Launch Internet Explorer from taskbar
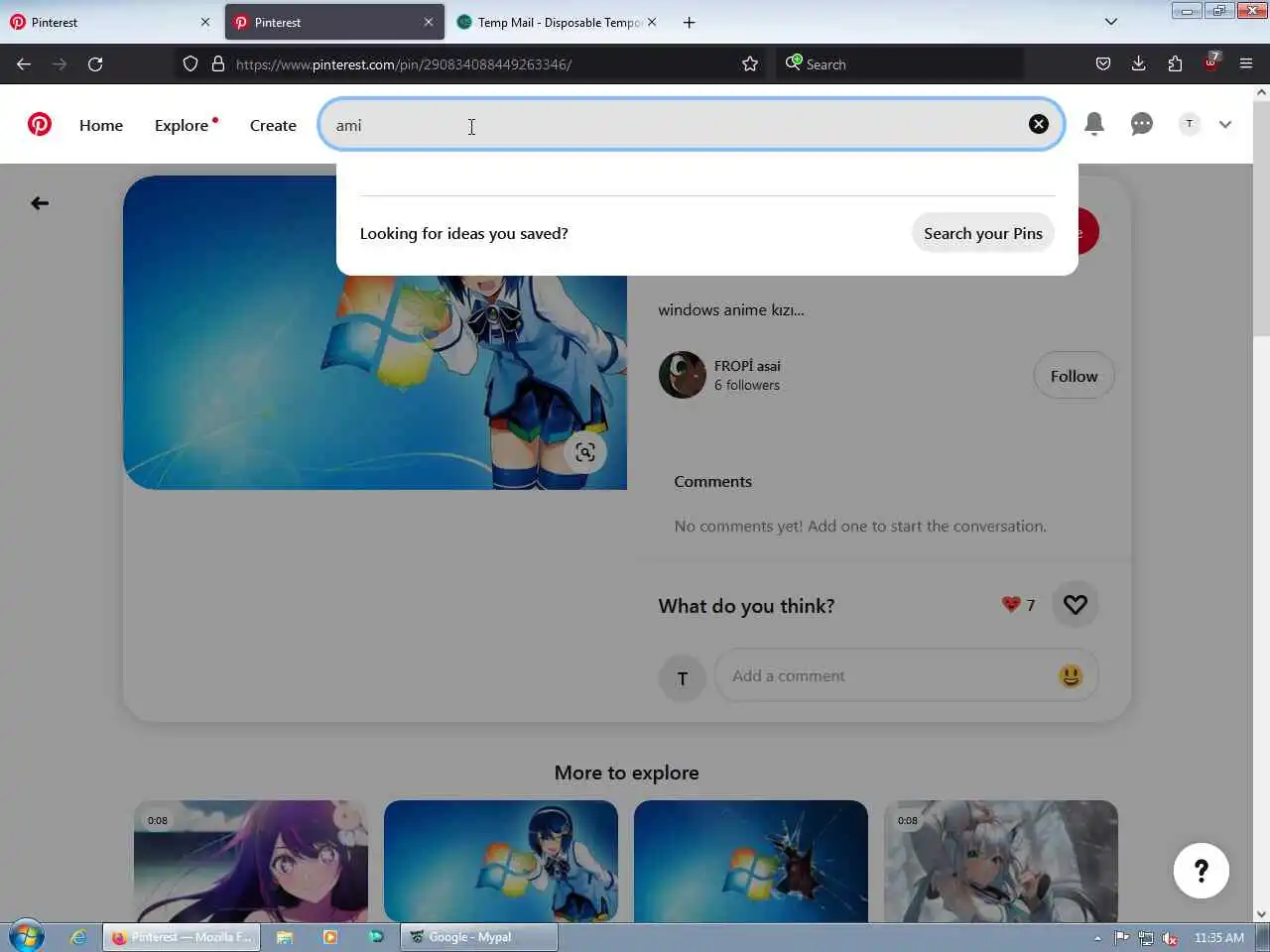 (x=78, y=937)
